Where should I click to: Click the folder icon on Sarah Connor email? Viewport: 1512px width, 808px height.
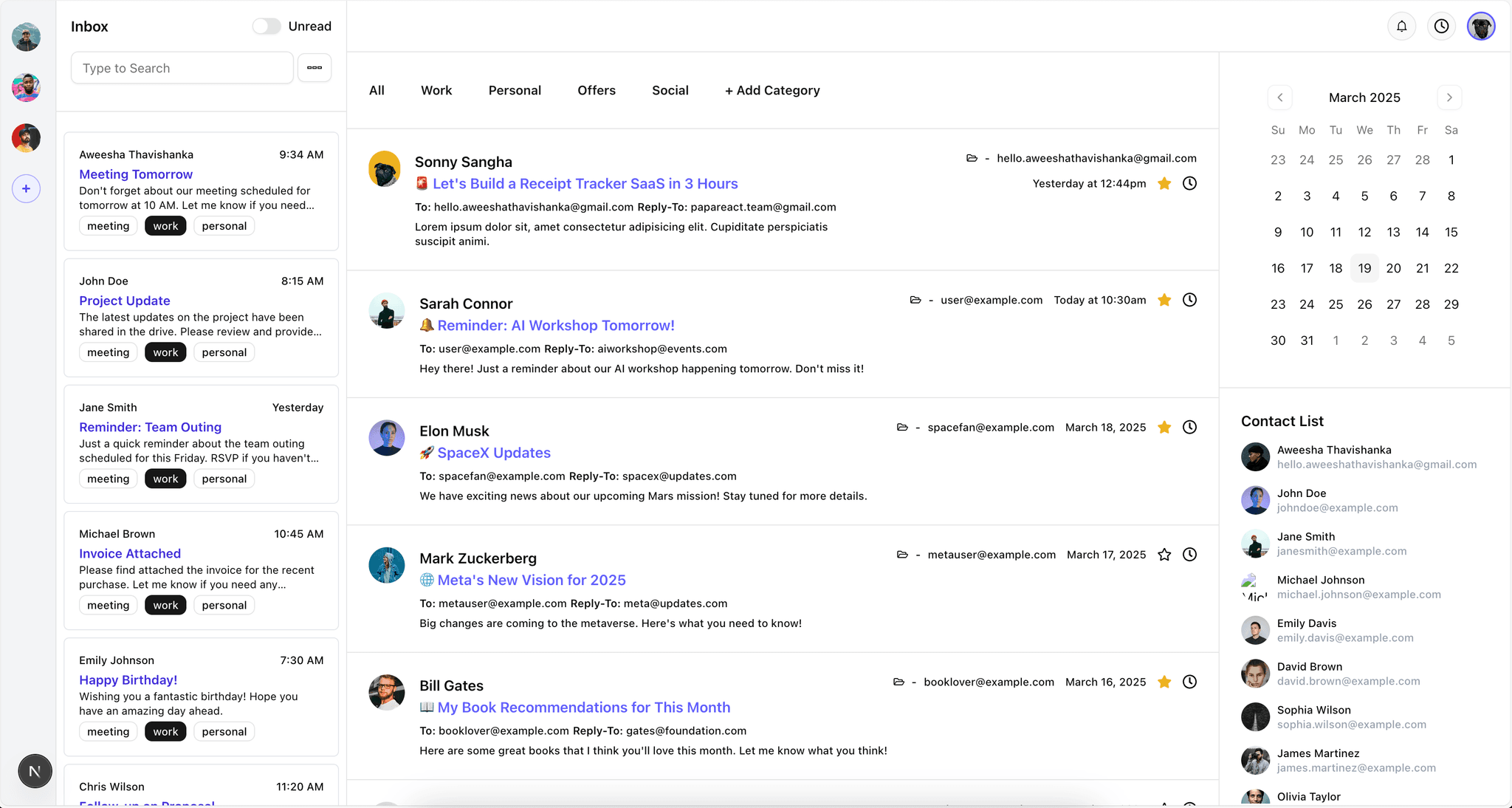click(x=915, y=300)
